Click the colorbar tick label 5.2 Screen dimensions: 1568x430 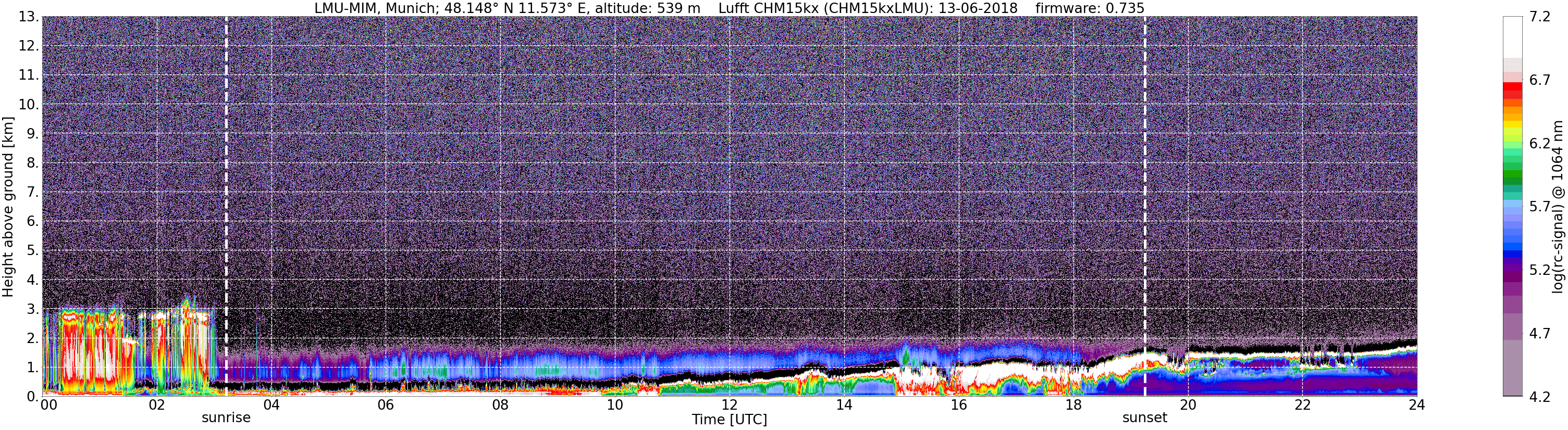(1540, 270)
